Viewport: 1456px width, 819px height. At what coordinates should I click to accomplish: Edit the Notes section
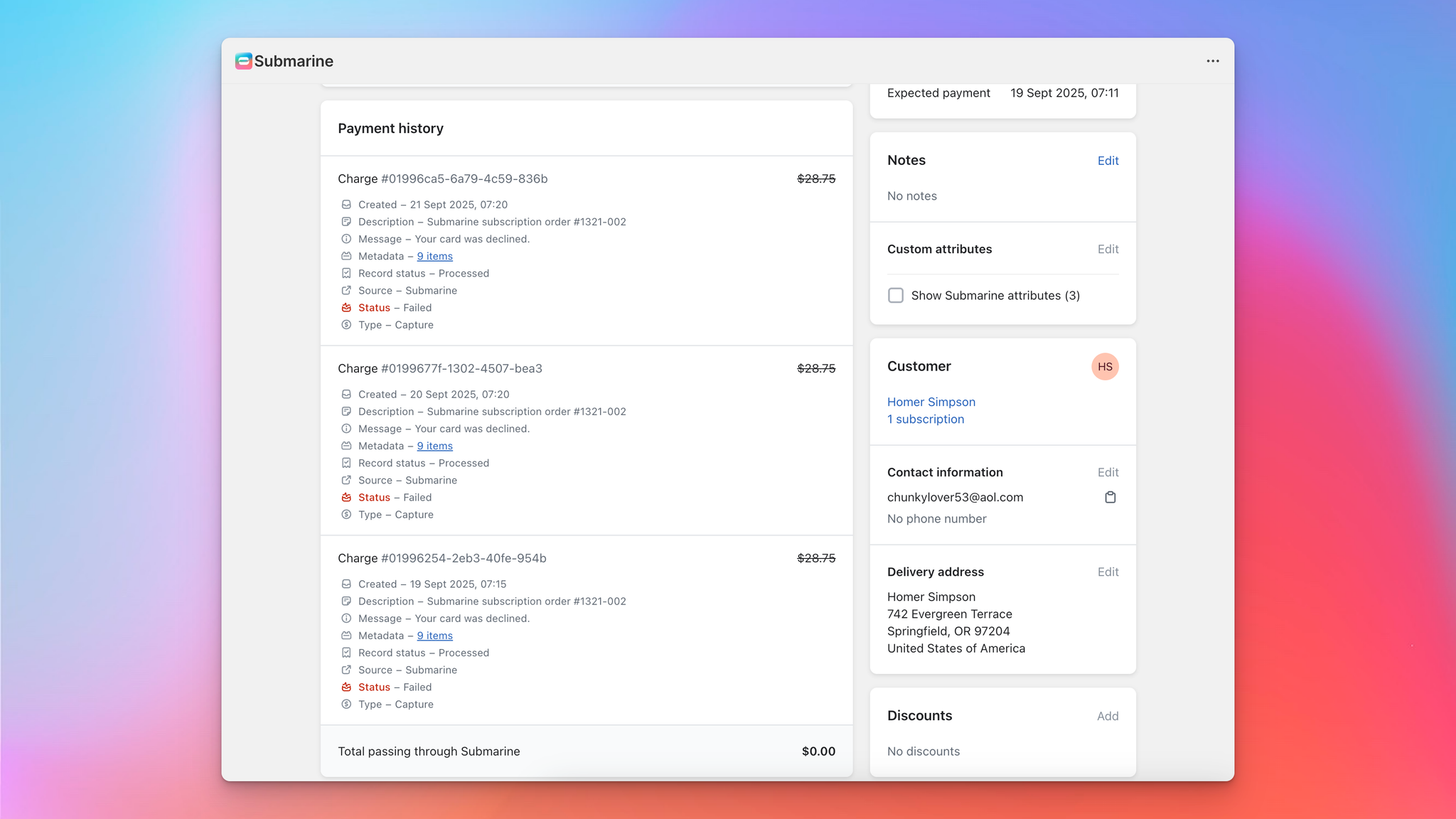point(1108,161)
